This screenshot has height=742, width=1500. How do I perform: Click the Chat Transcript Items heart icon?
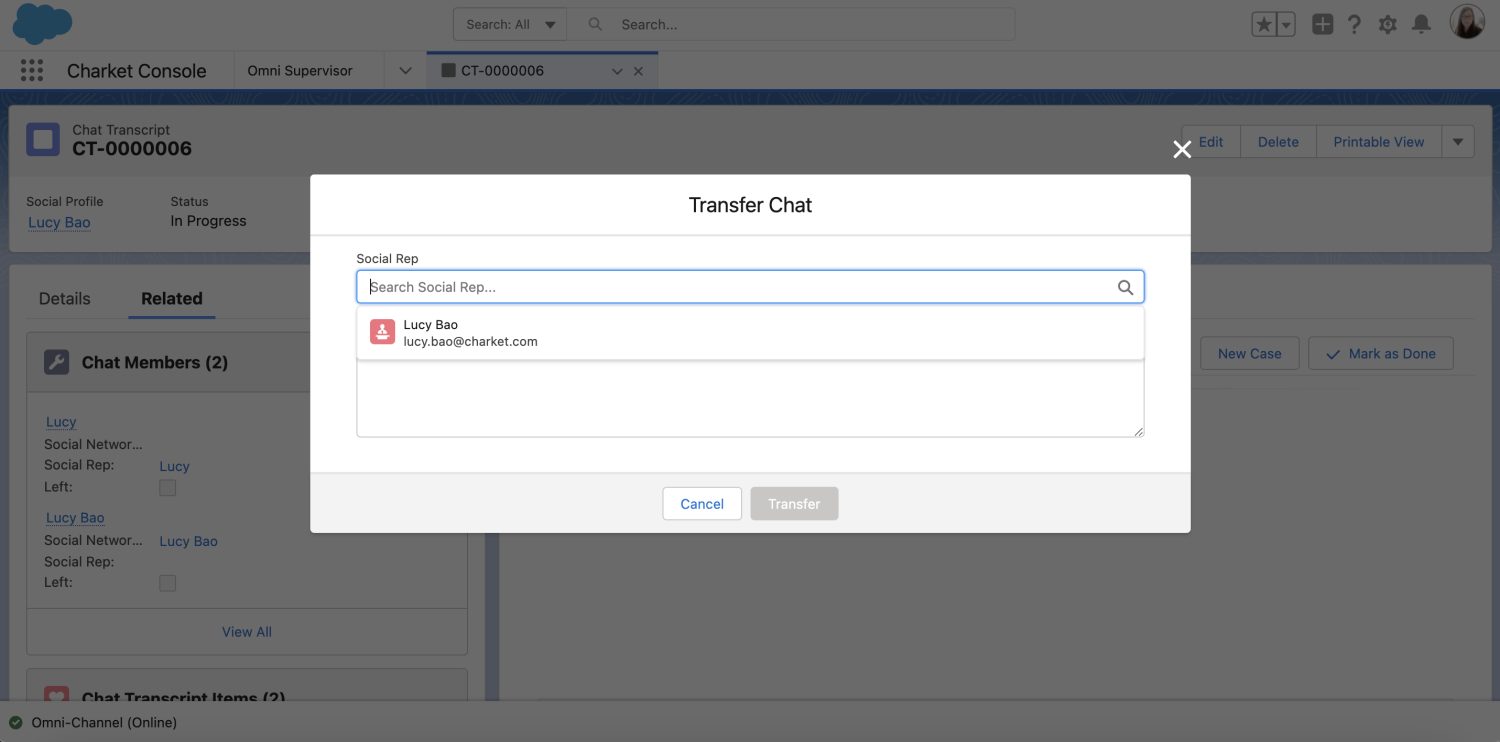tap(57, 696)
